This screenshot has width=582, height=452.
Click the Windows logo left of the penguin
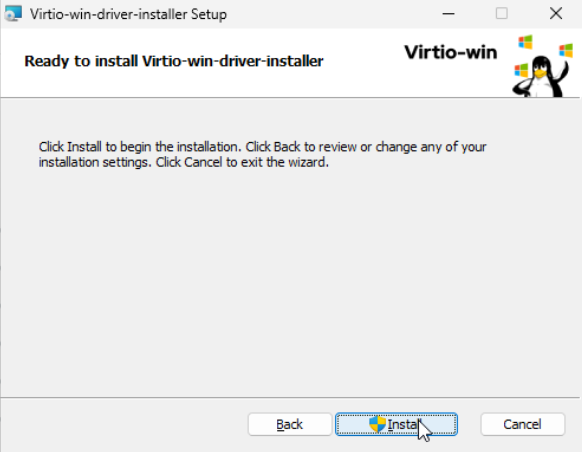[x=521, y=70]
